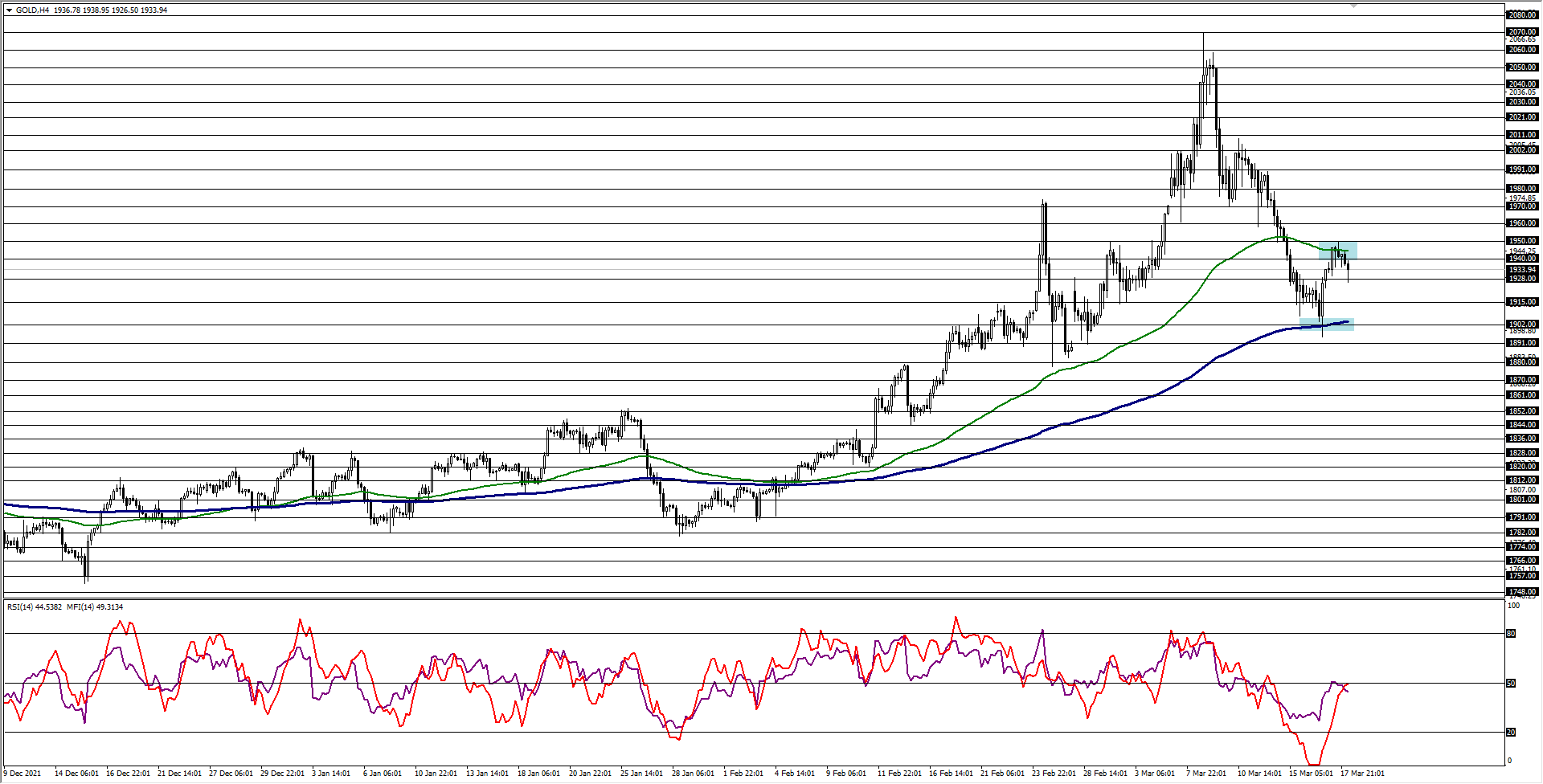
Task: Click the 1891.00 price level label
Action: pyautogui.click(x=1522, y=343)
